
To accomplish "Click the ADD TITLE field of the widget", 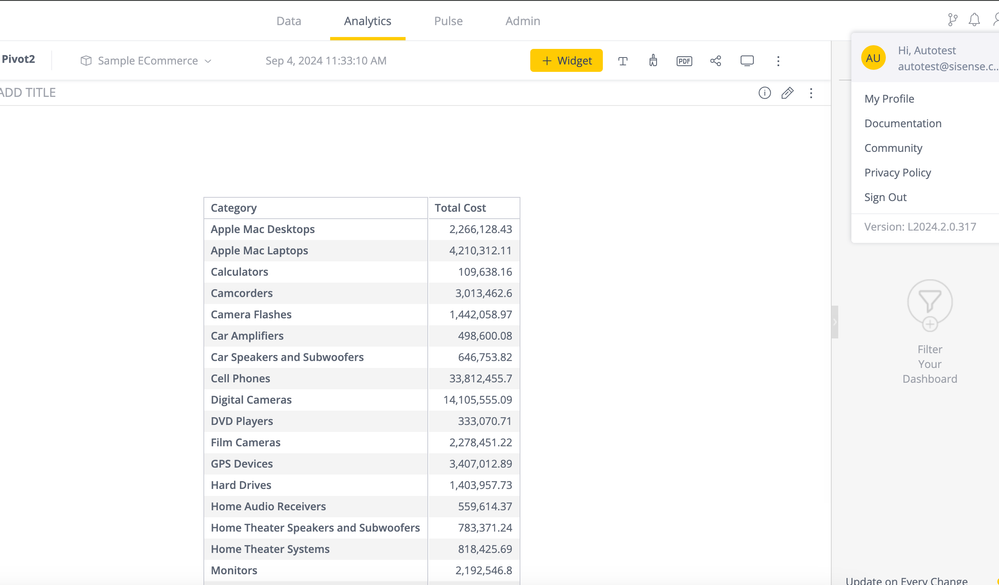I will (x=30, y=93).
